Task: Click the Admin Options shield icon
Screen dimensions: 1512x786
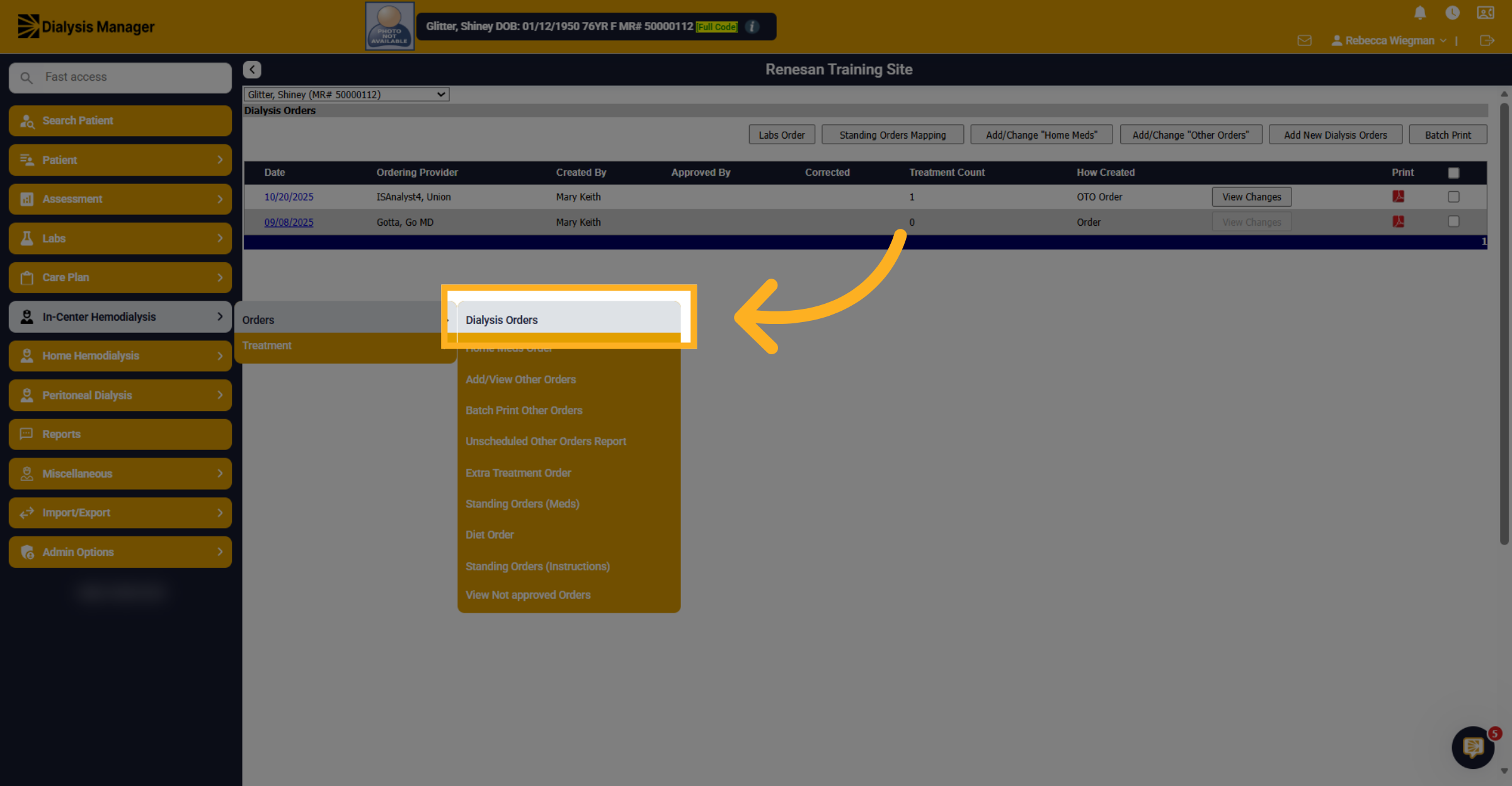Action: (26, 552)
